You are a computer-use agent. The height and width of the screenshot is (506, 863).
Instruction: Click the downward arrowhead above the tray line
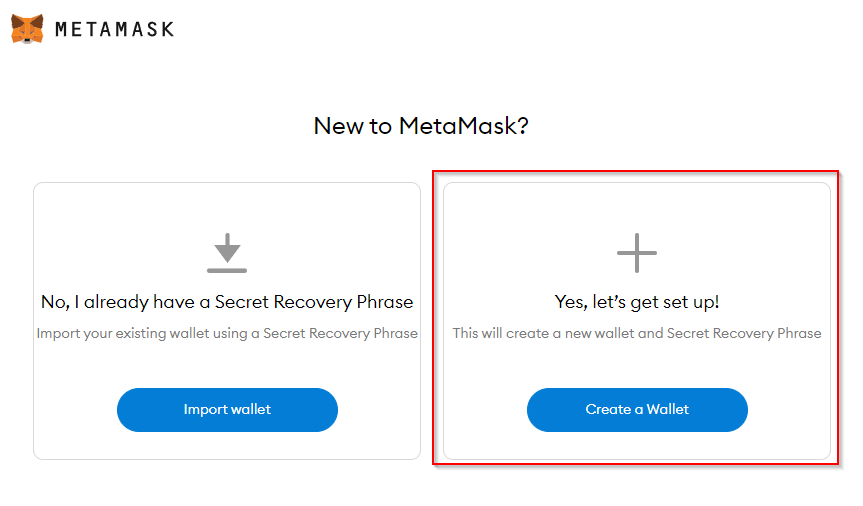227,253
